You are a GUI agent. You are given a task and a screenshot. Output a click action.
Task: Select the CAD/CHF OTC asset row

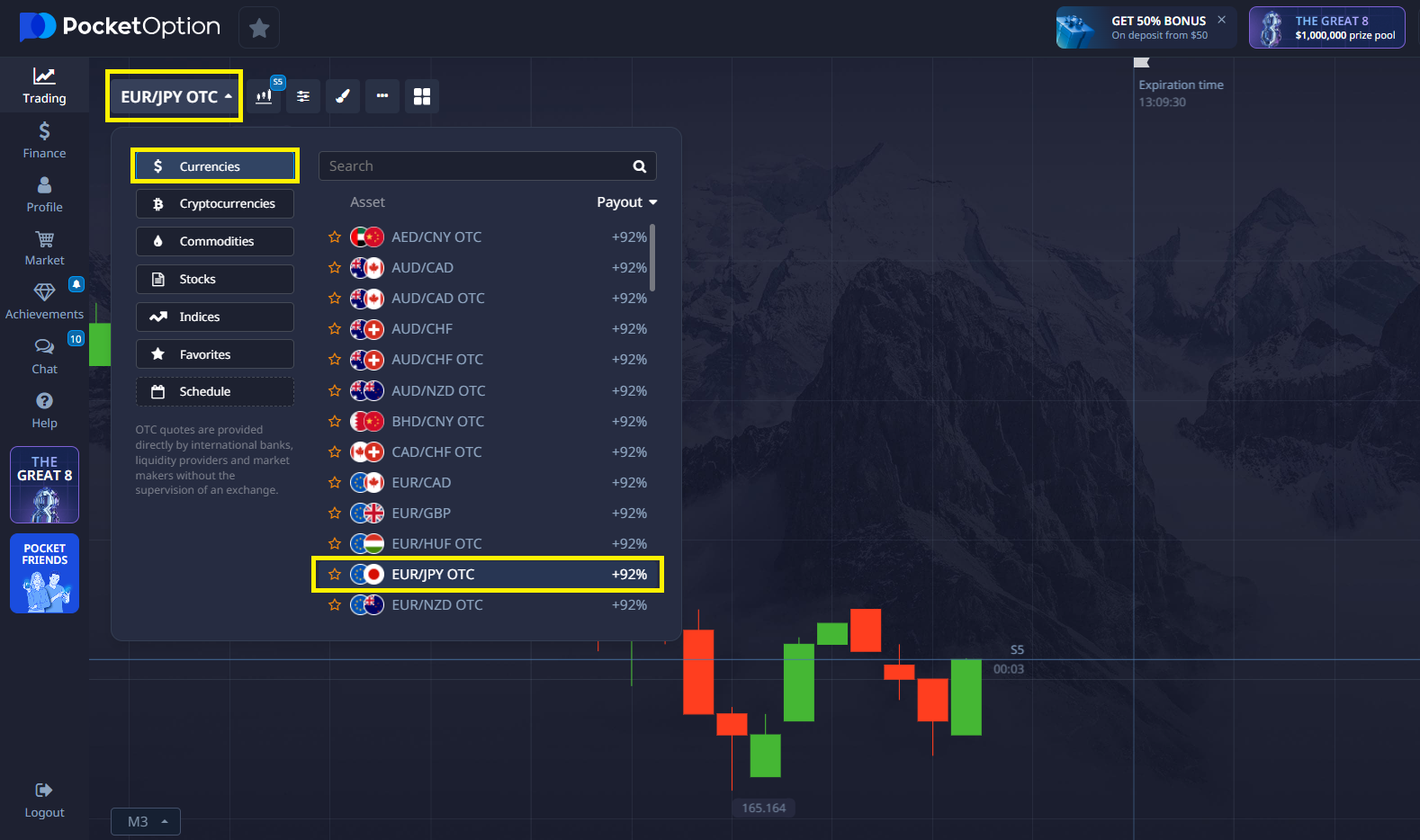click(486, 452)
